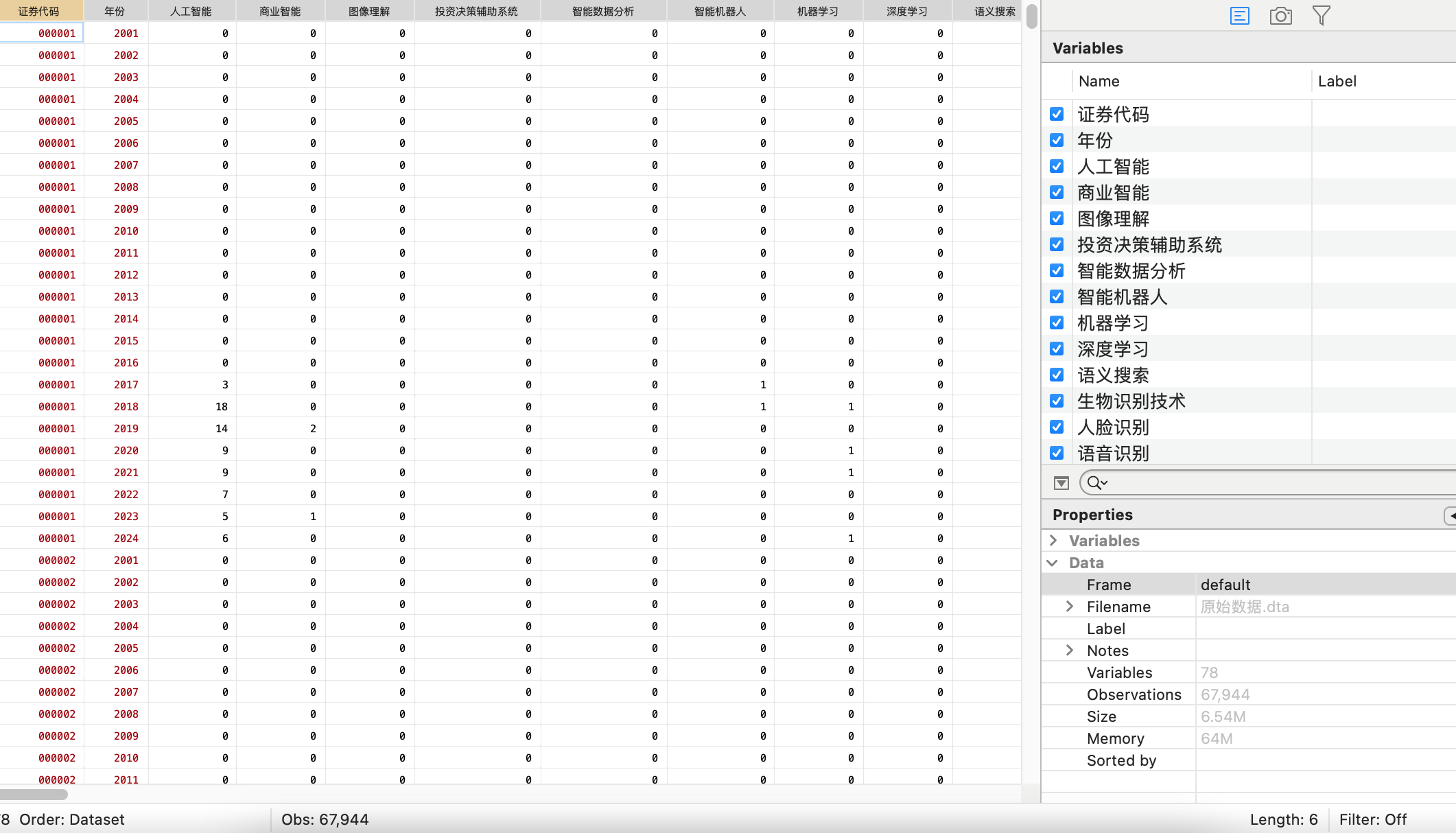Image resolution: width=1456 pixels, height=833 pixels.
Task: Expand the Variables section in Properties
Action: [1053, 541]
